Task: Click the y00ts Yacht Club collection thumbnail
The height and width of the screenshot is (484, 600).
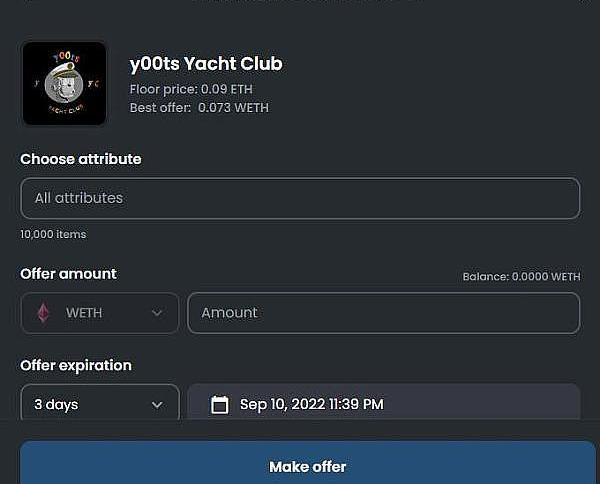Action: pos(64,83)
